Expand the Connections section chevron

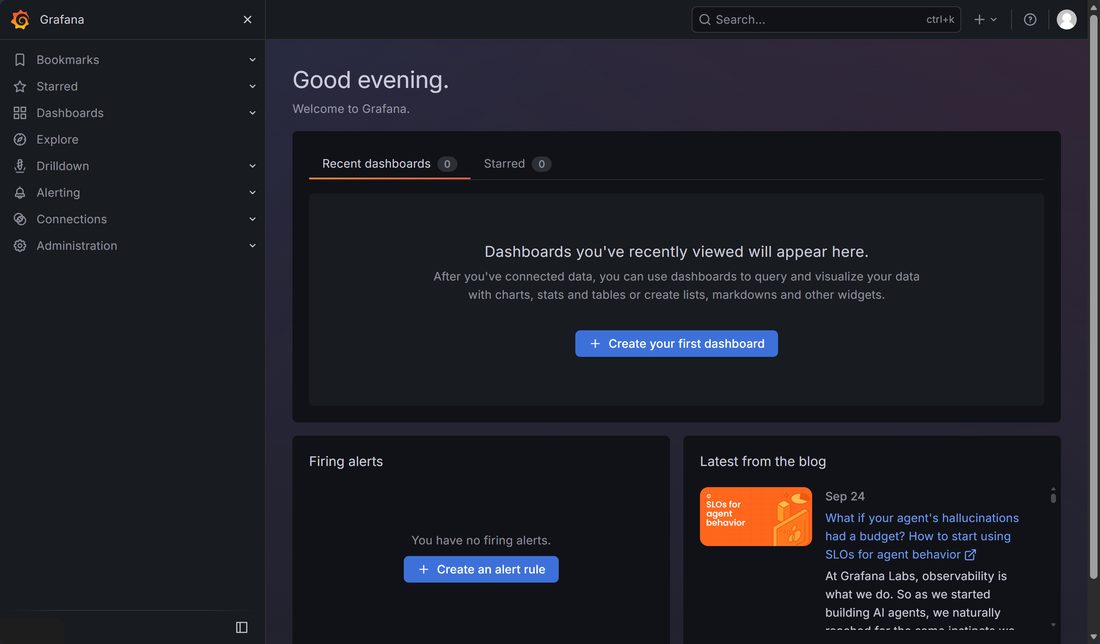click(253, 219)
